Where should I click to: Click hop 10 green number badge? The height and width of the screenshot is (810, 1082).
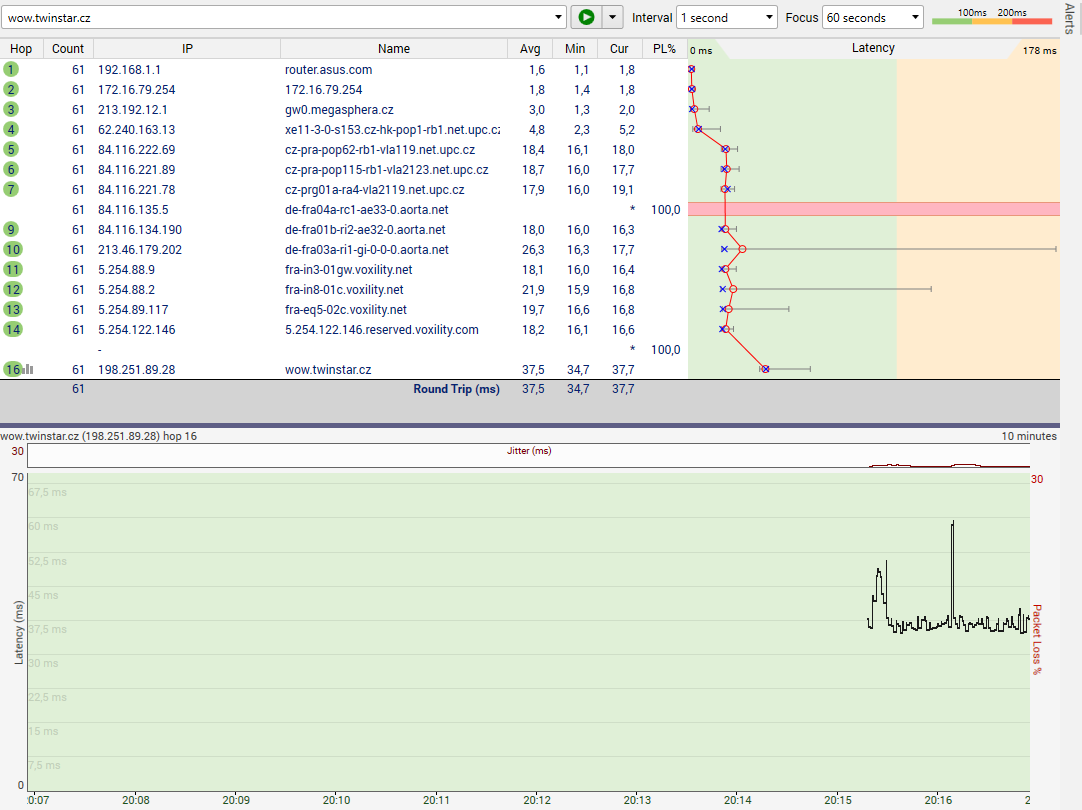click(12, 249)
